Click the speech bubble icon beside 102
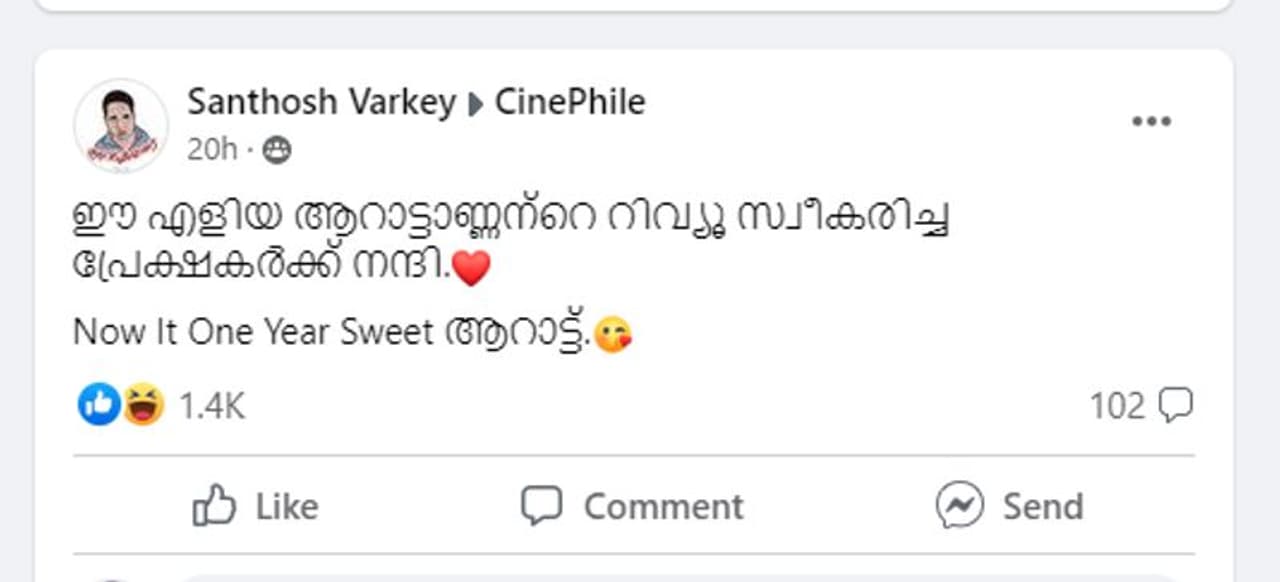This screenshot has width=1280, height=582. [x=1175, y=405]
